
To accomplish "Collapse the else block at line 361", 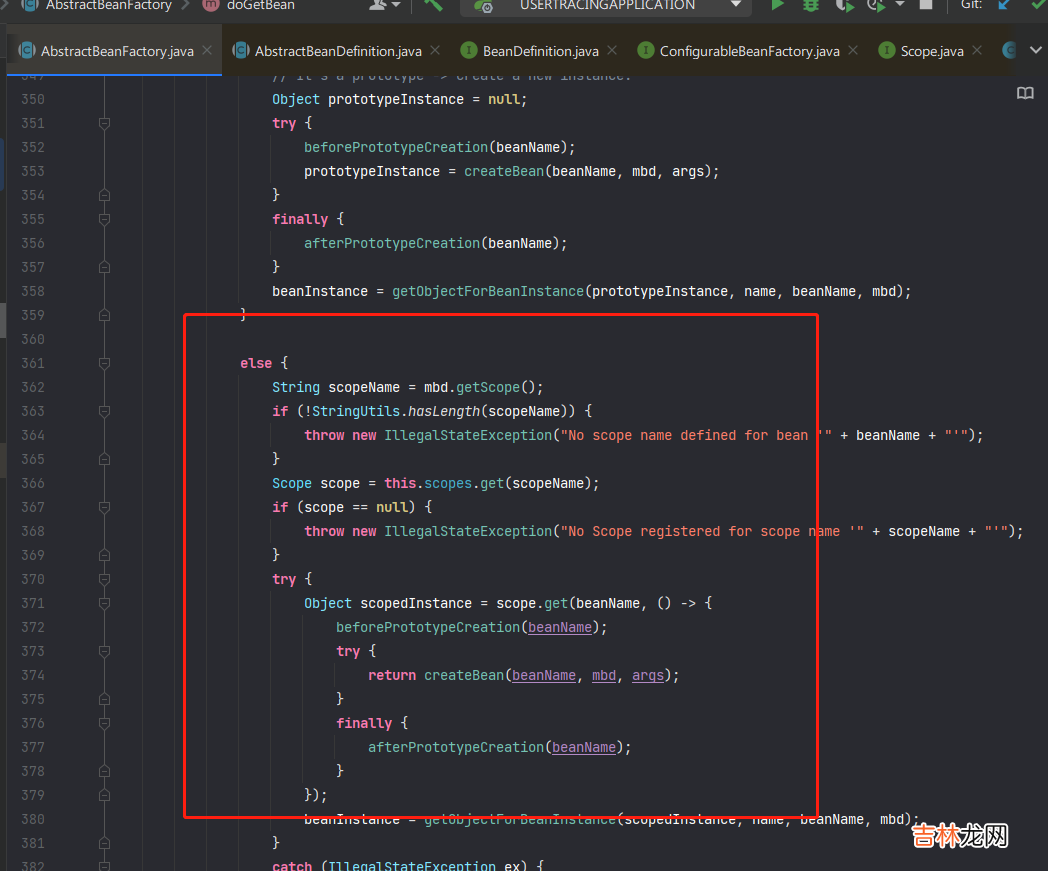I will [104, 363].
